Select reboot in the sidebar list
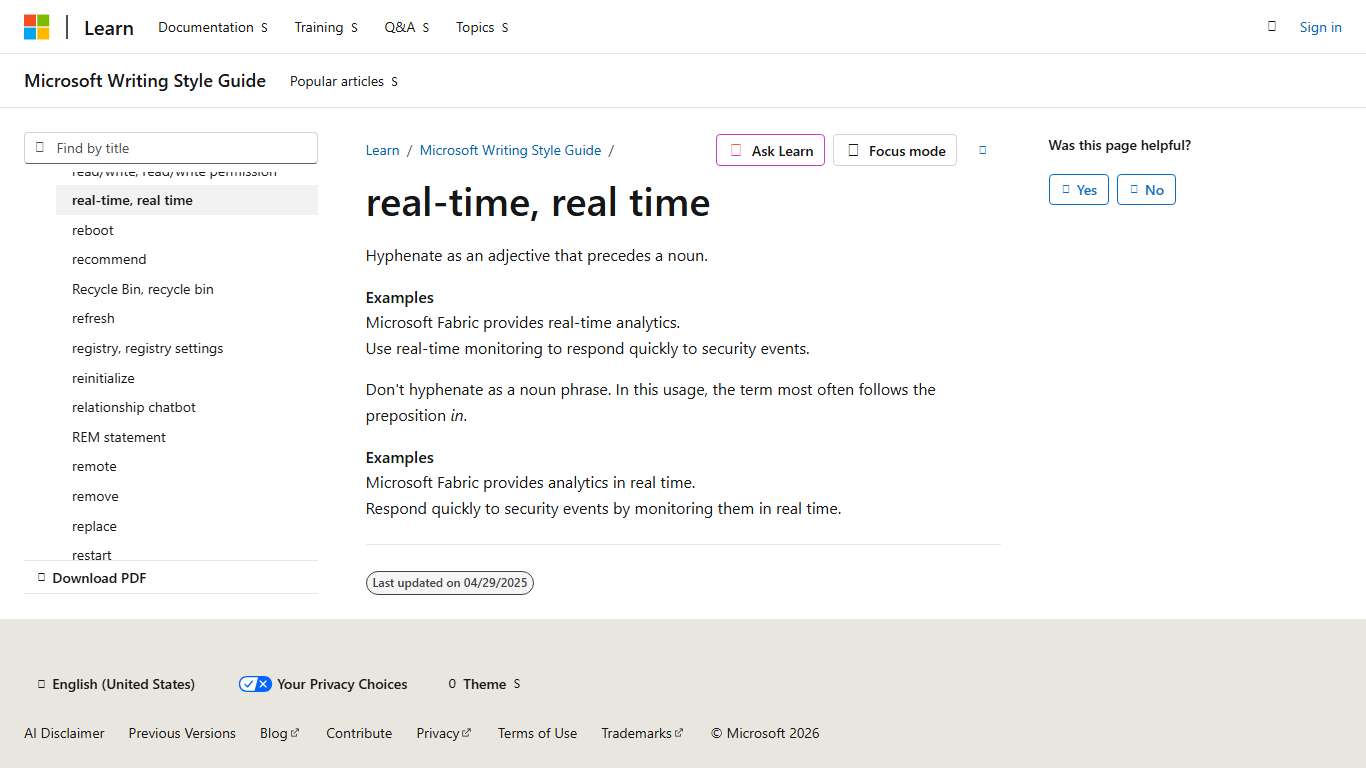The height and width of the screenshot is (768, 1366). click(92, 230)
